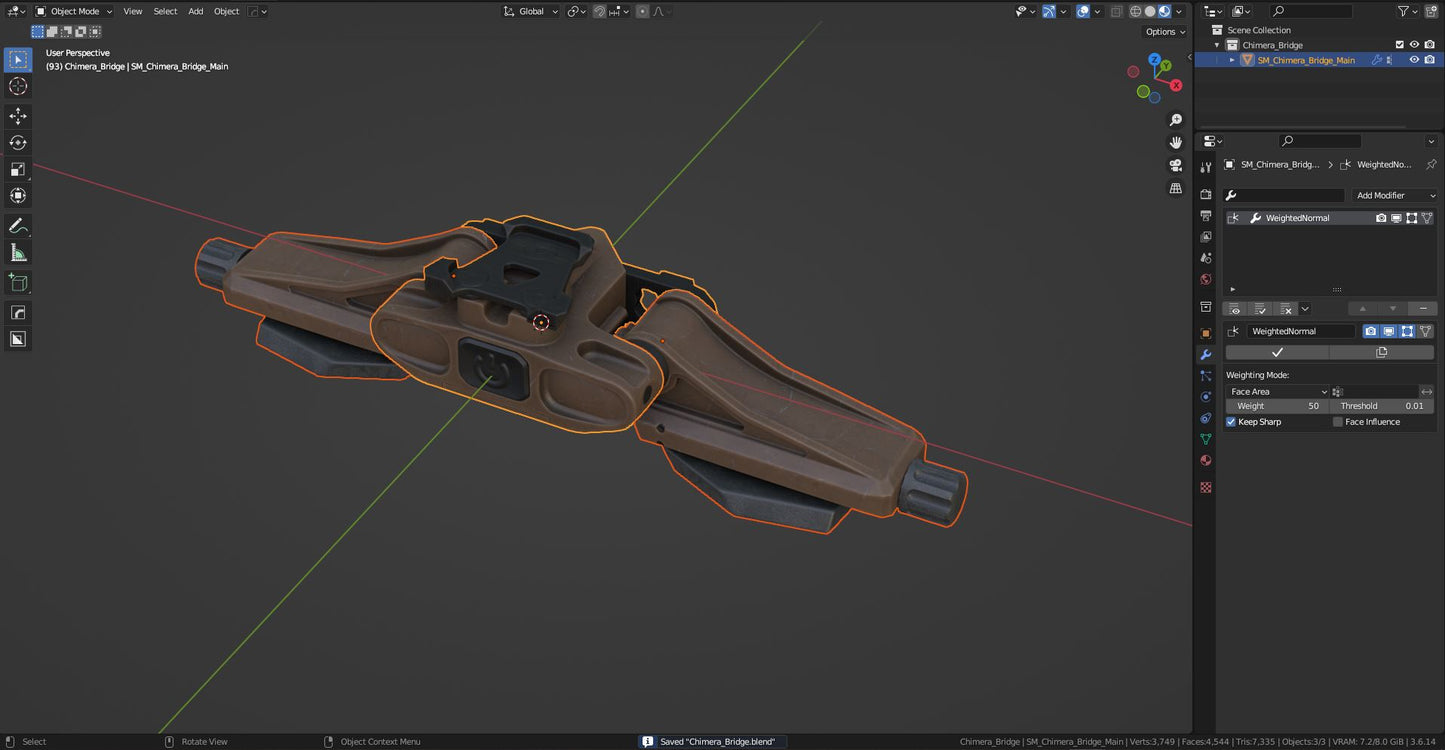Click the Add Cube tool
Screen dimensions: 1445x750
coord(18,283)
